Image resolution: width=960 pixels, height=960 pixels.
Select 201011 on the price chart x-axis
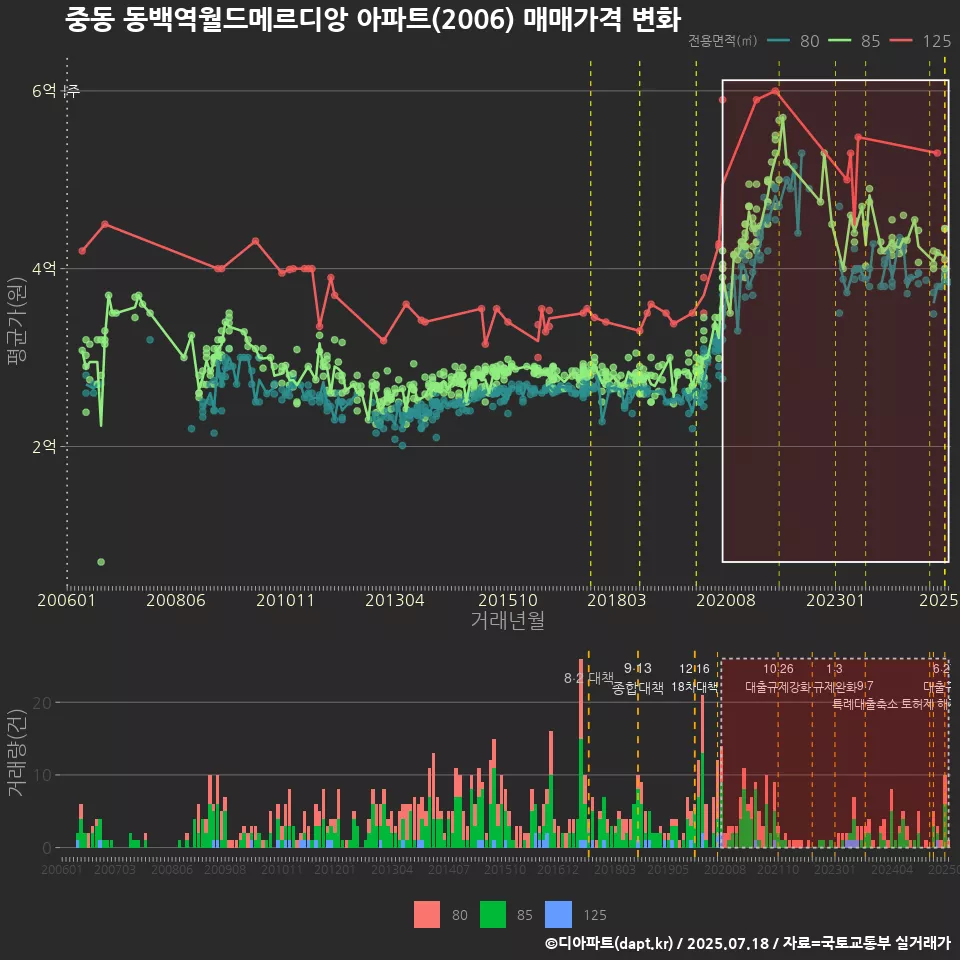(x=285, y=600)
